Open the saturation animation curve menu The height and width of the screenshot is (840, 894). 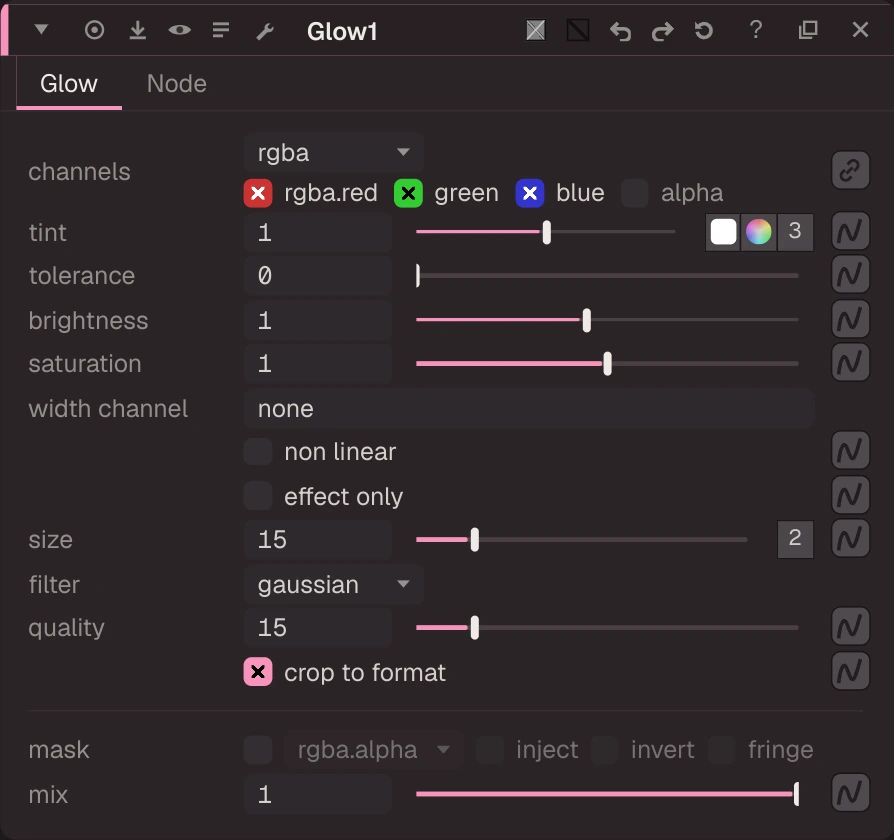tap(850, 362)
